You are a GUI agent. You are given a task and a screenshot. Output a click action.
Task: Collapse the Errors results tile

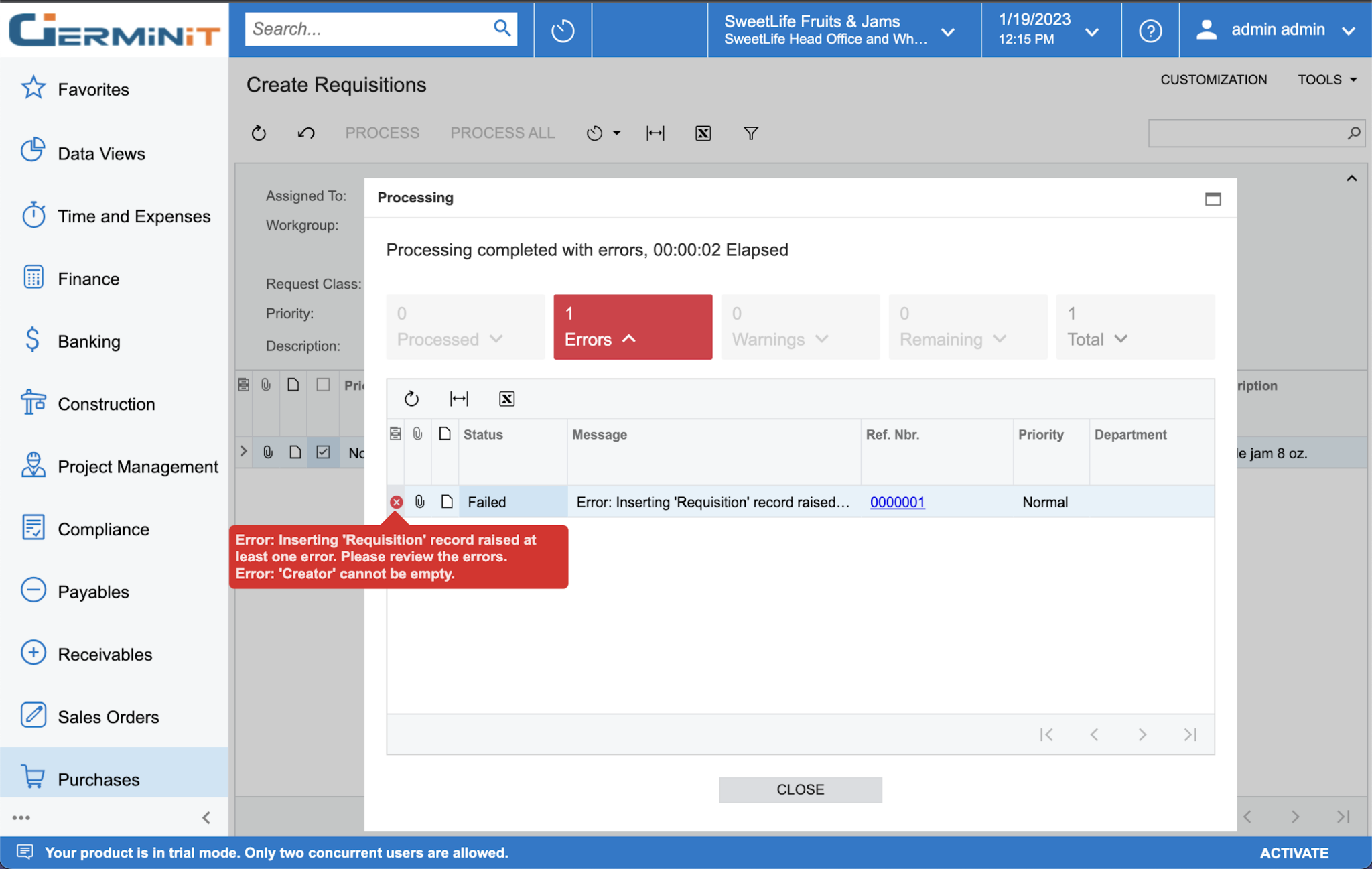(x=633, y=327)
